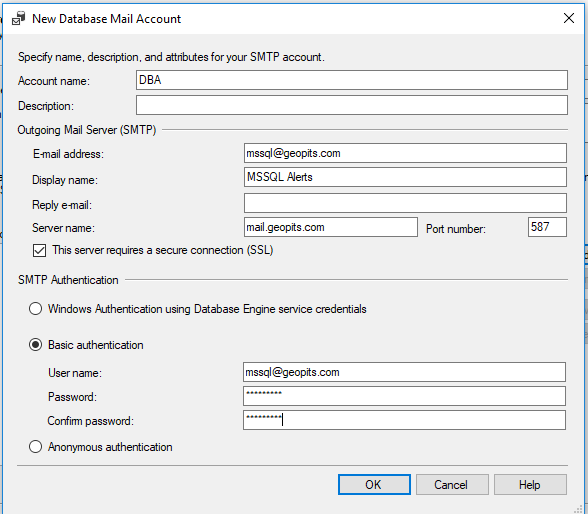Viewport: 588px width, 514px height.
Task: Confirm the account with the OK button
Action: [x=374, y=485]
